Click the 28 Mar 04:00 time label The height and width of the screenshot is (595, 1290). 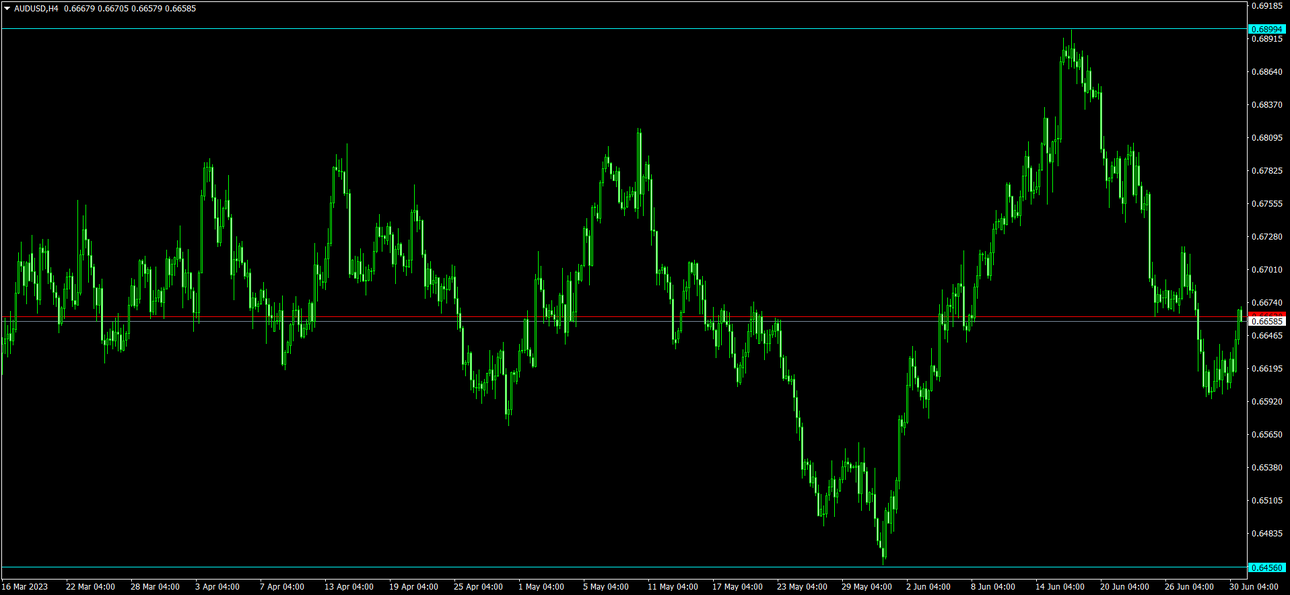coord(155,587)
